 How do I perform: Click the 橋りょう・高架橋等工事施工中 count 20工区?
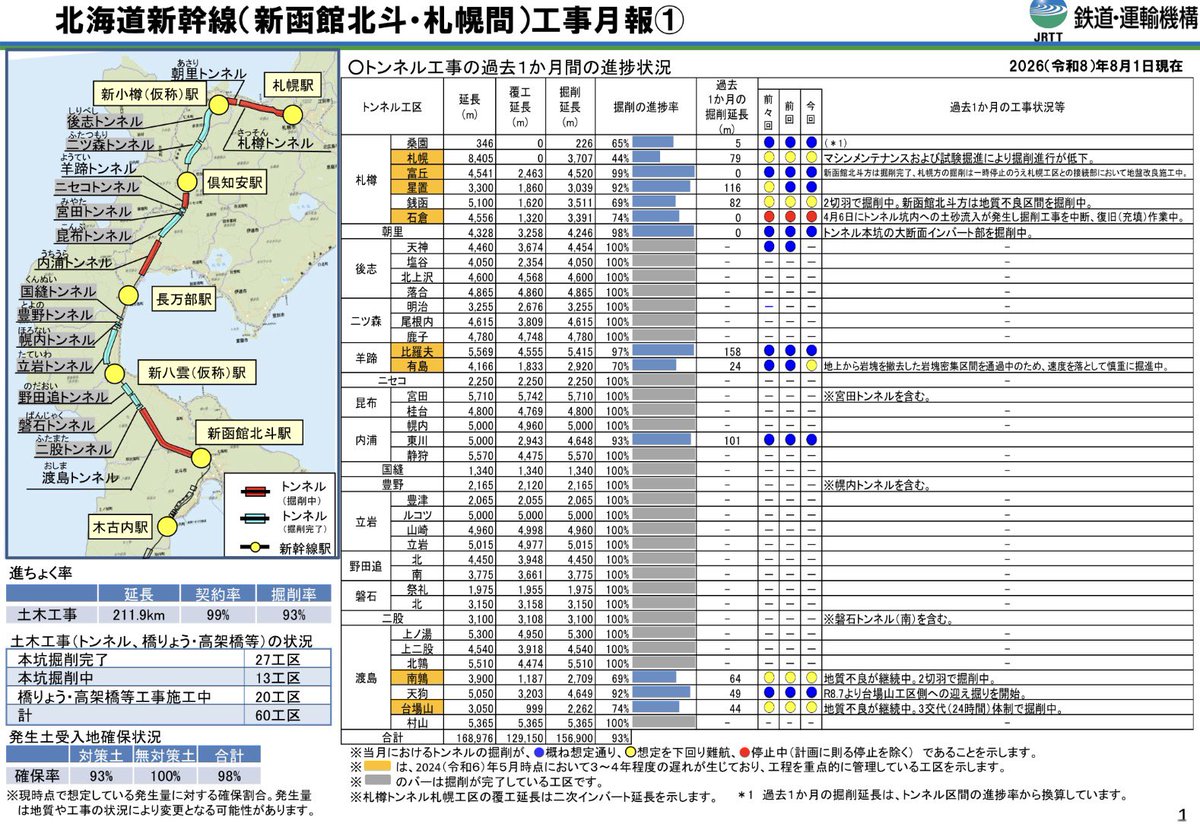(278, 697)
